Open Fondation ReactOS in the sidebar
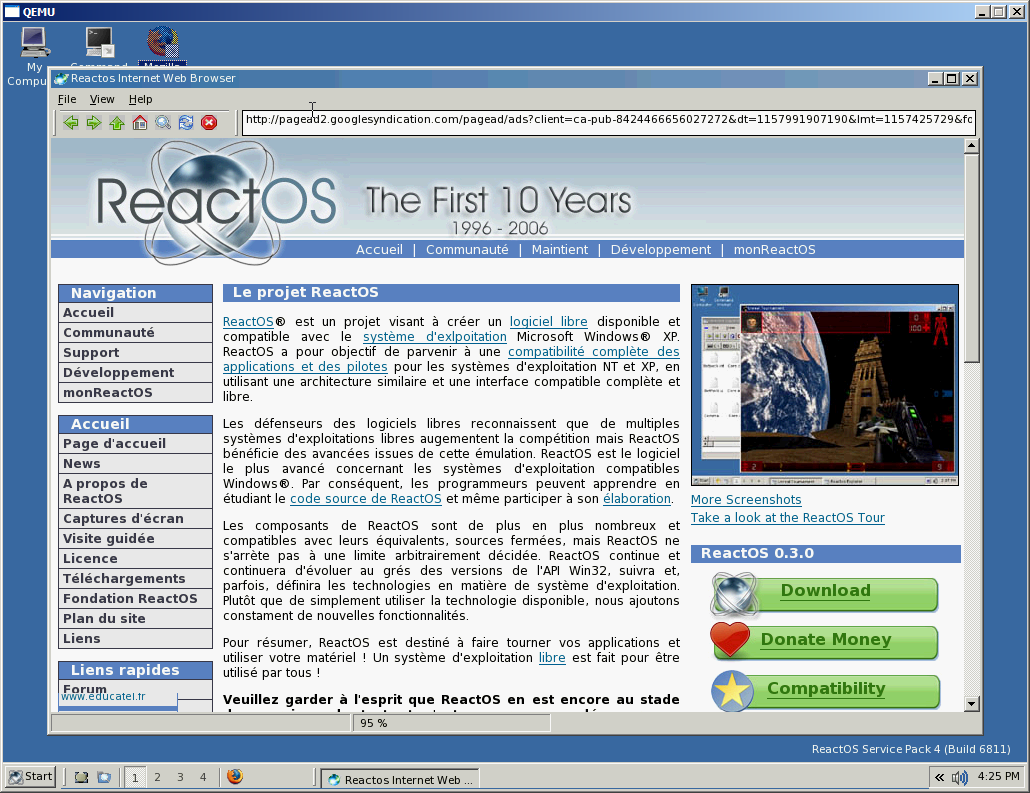 pyautogui.click(x=135, y=599)
